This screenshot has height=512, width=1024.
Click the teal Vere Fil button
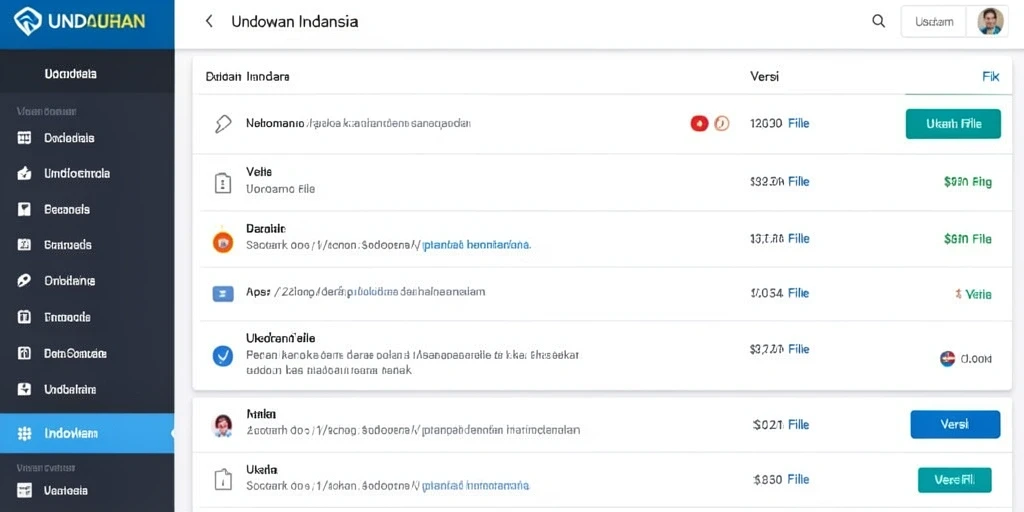954,479
